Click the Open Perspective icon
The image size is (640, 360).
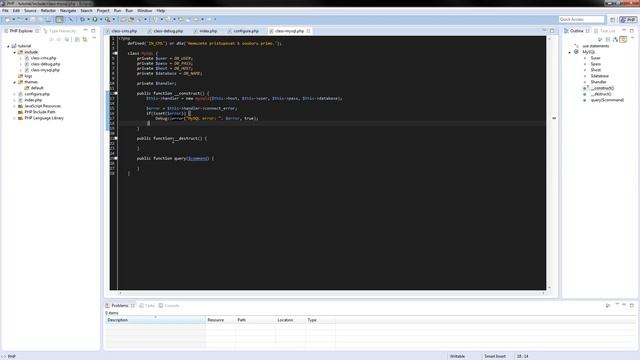click(612, 19)
